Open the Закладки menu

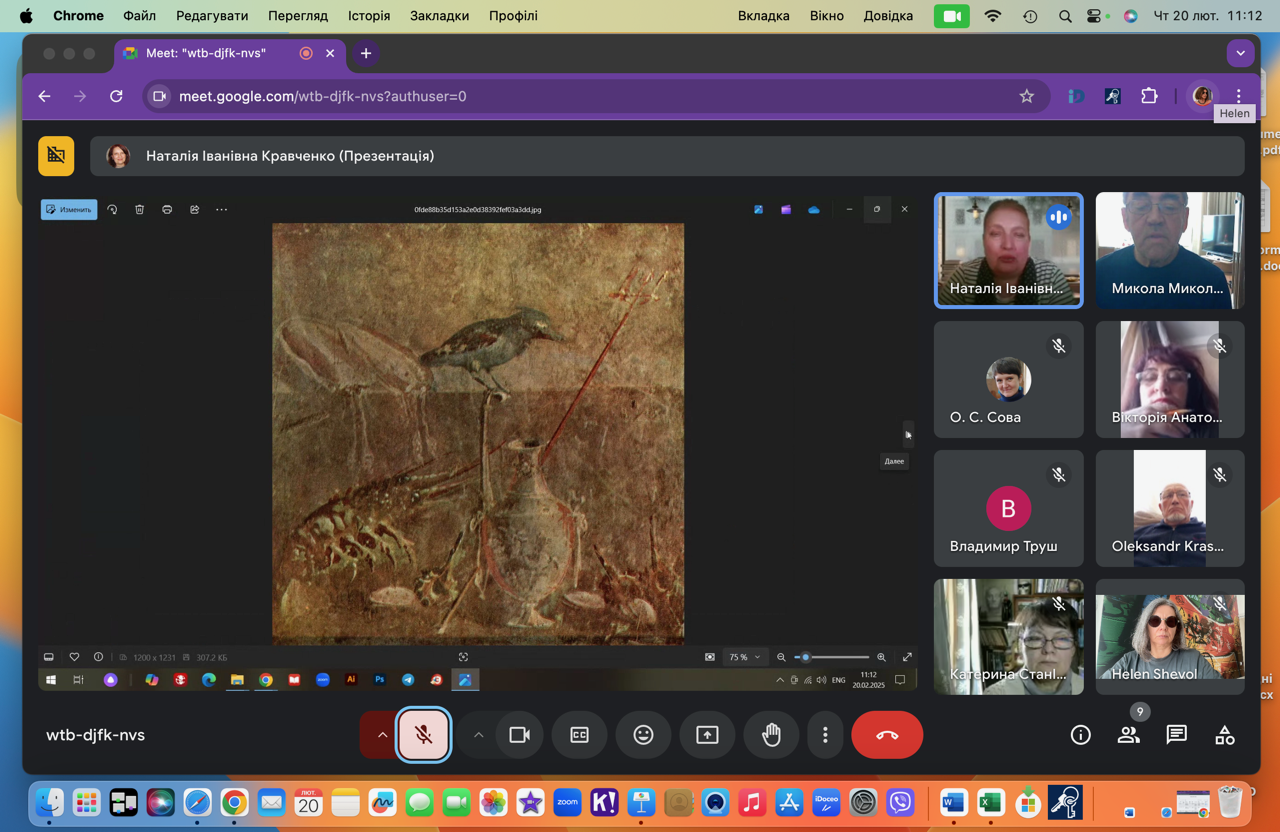point(439,16)
